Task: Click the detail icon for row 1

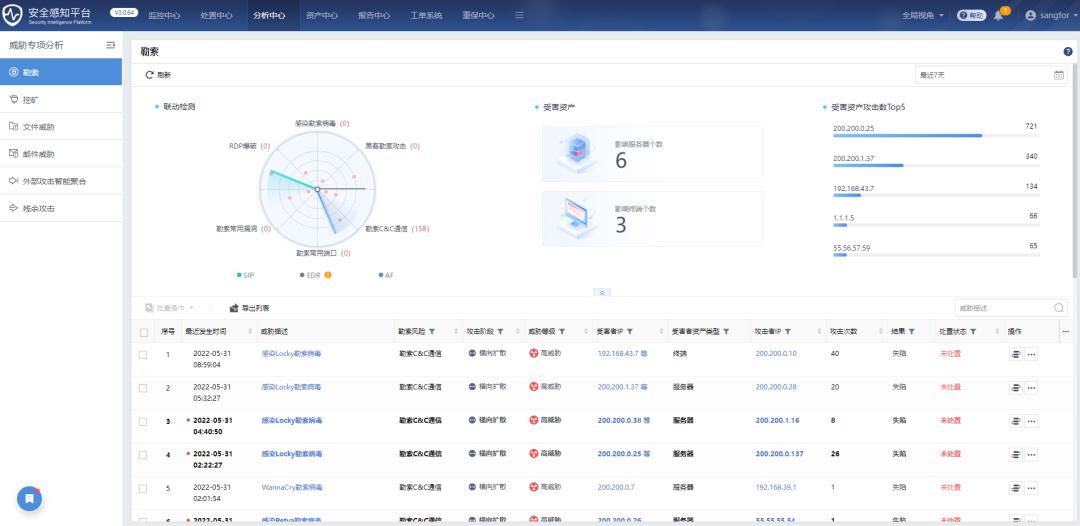Action: [1015, 354]
